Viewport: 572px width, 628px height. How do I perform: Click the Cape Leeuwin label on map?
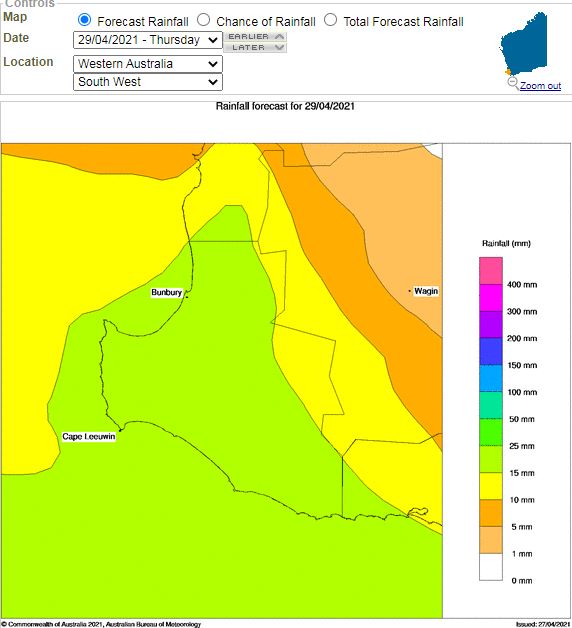(89, 437)
